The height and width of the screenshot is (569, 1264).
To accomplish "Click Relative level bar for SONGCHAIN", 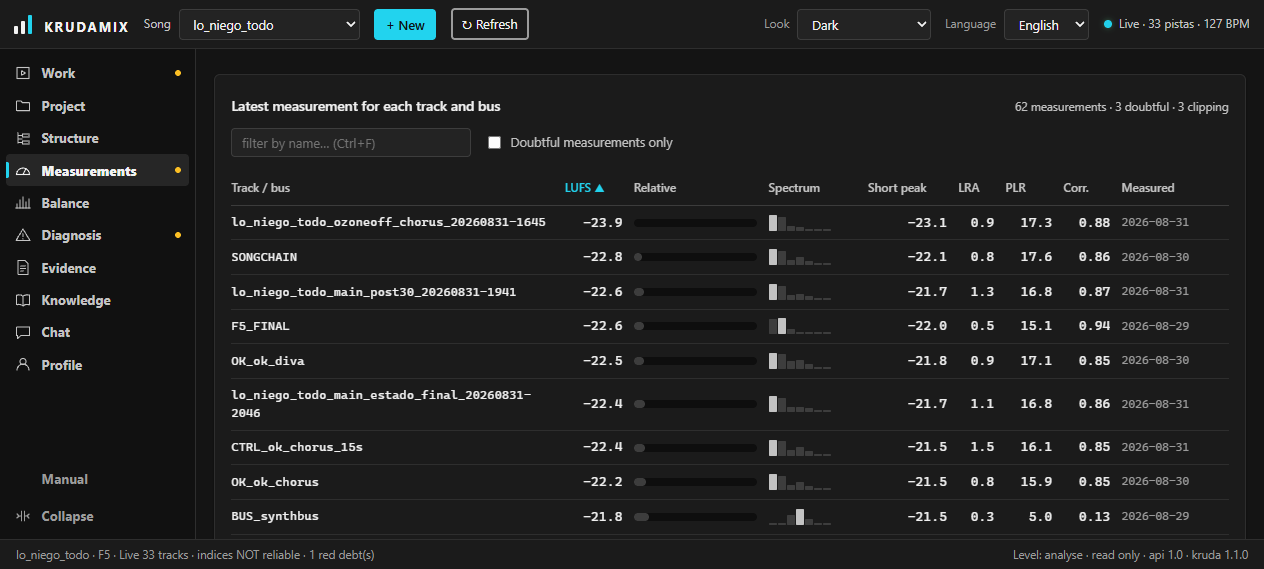I will click(695, 257).
